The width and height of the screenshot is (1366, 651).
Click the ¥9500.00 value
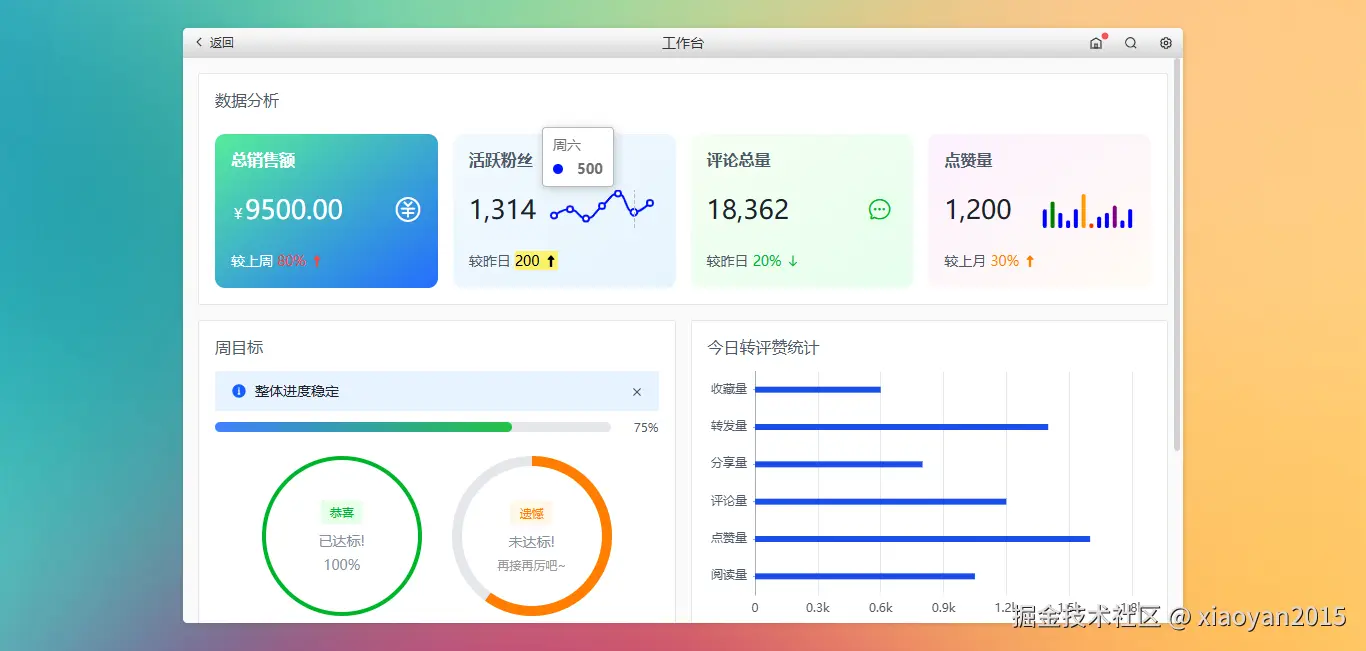click(x=288, y=210)
